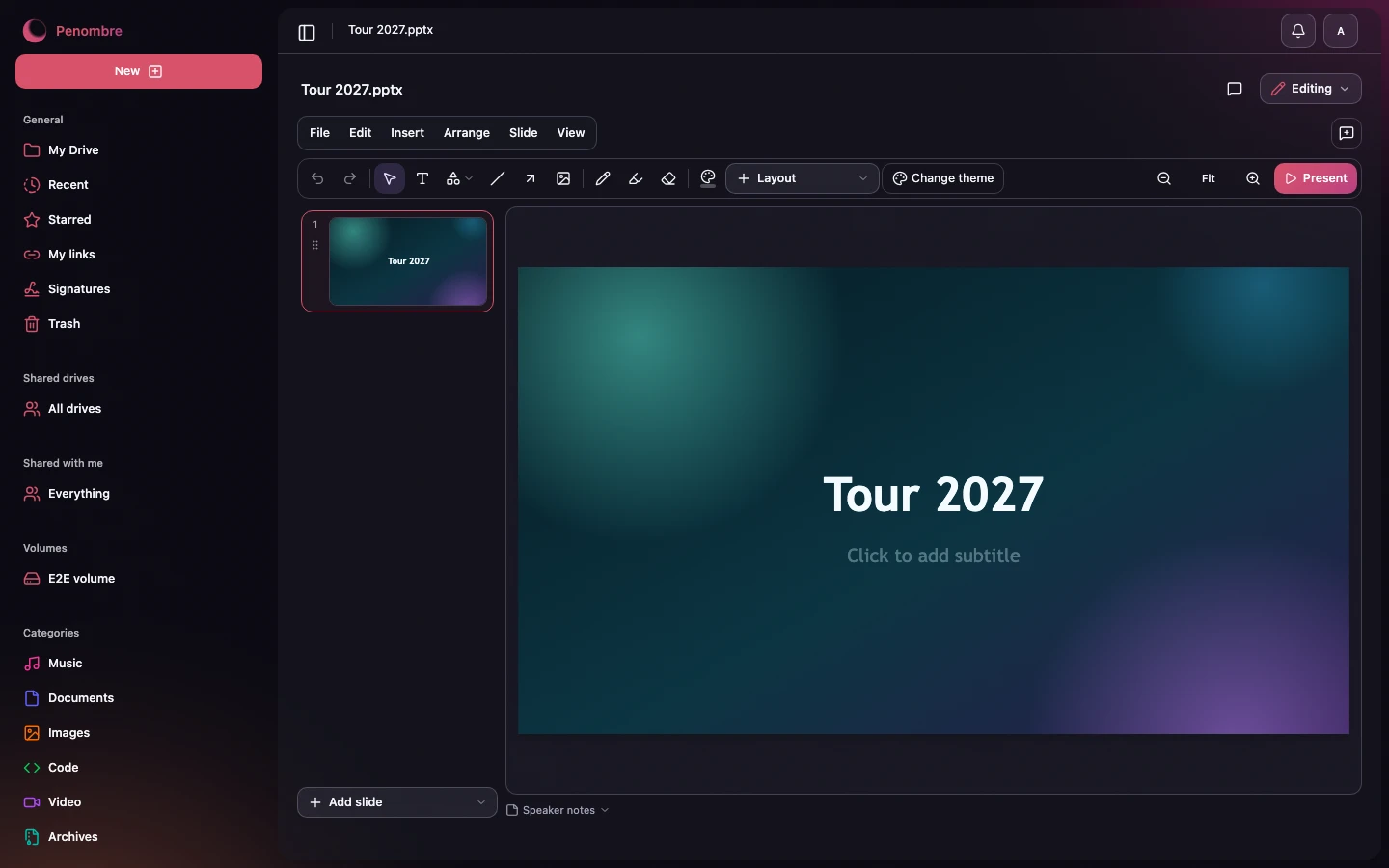Expand the Layout dropdown

pos(803,178)
